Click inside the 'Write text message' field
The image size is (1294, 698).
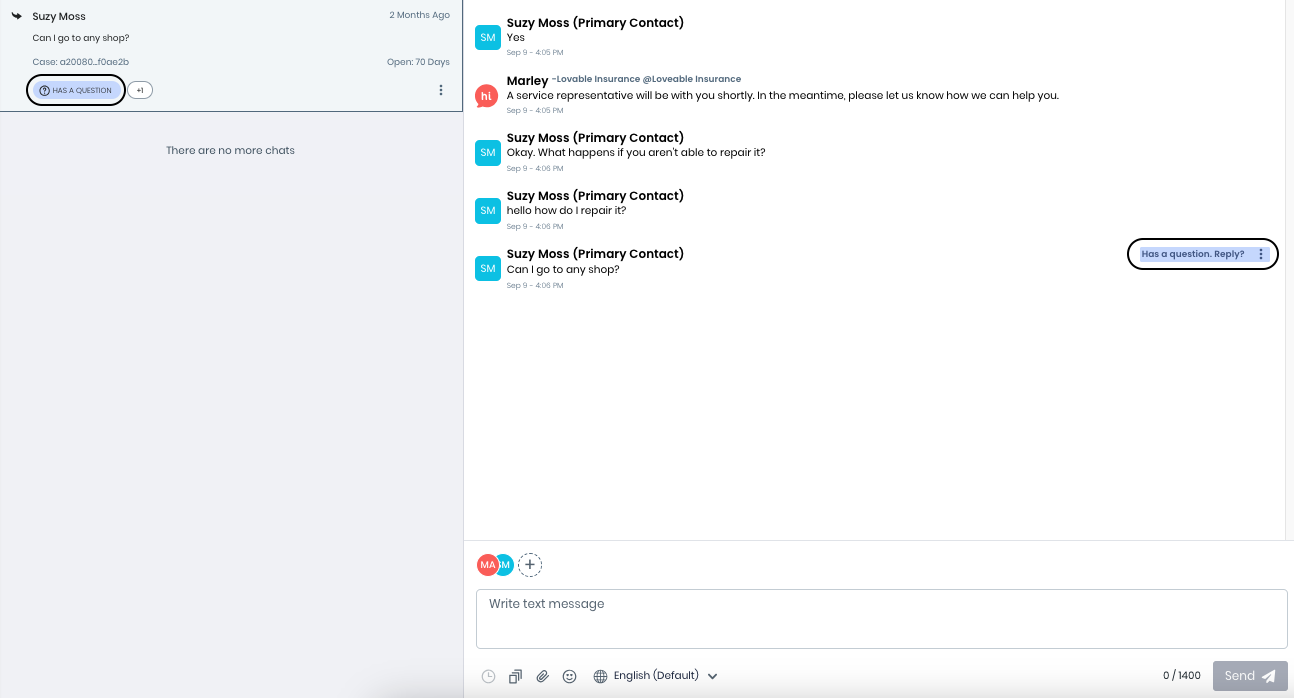[x=880, y=618]
